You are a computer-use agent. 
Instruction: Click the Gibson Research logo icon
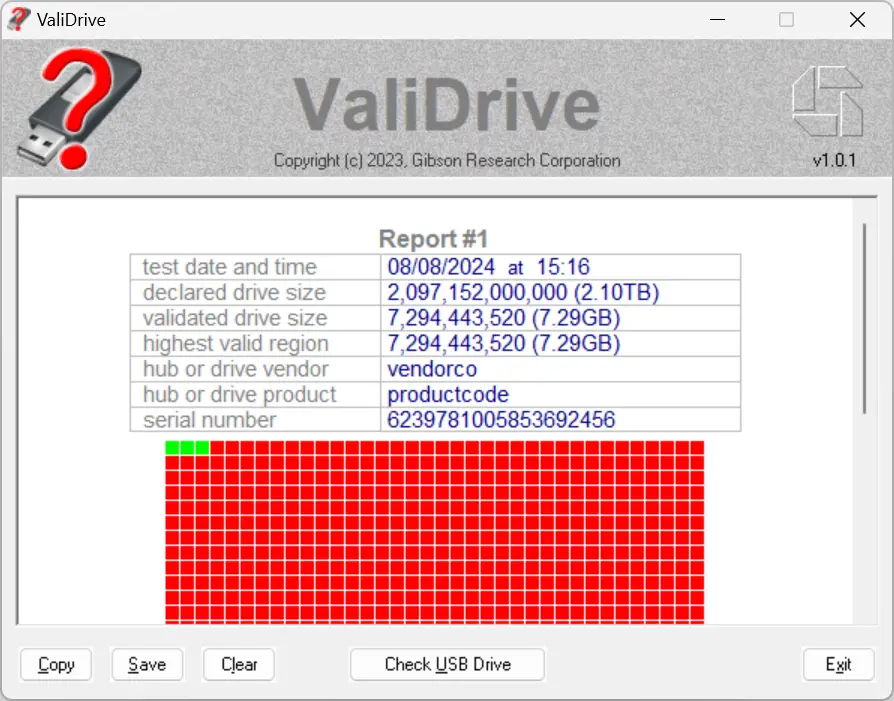(x=827, y=101)
